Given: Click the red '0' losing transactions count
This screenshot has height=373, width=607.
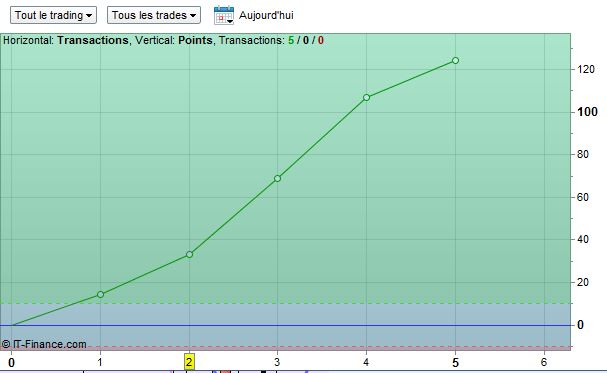Looking at the screenshot, I should [321, 40].
